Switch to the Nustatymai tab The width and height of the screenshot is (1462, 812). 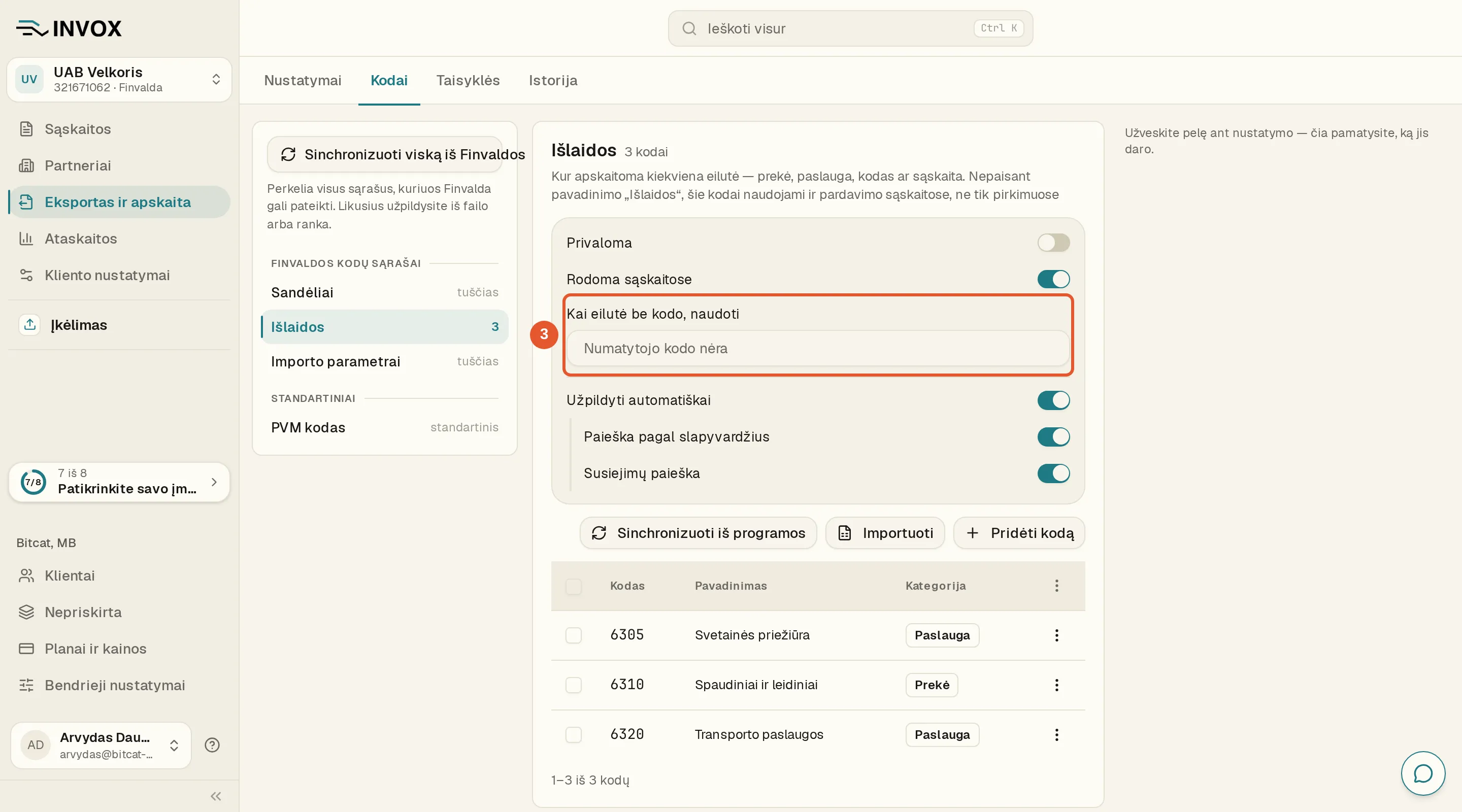point(303,81)
